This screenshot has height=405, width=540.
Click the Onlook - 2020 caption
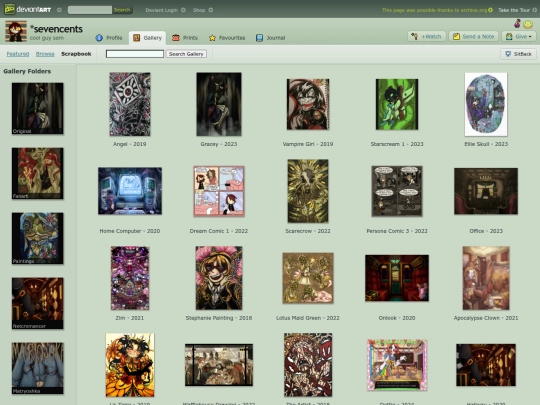(397, 318)
